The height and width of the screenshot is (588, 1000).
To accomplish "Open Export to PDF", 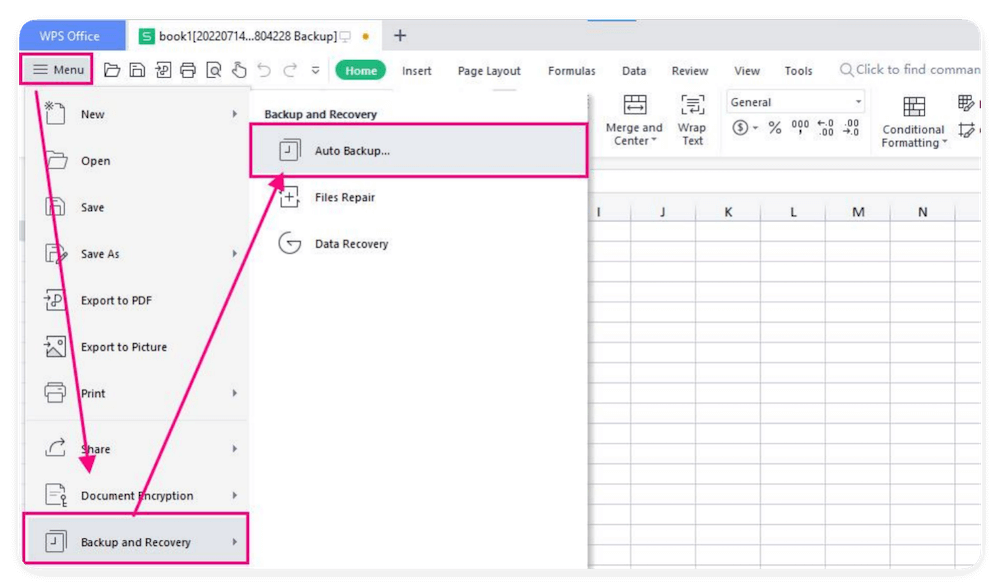I will pyautogui.click(x=113, y=300).
